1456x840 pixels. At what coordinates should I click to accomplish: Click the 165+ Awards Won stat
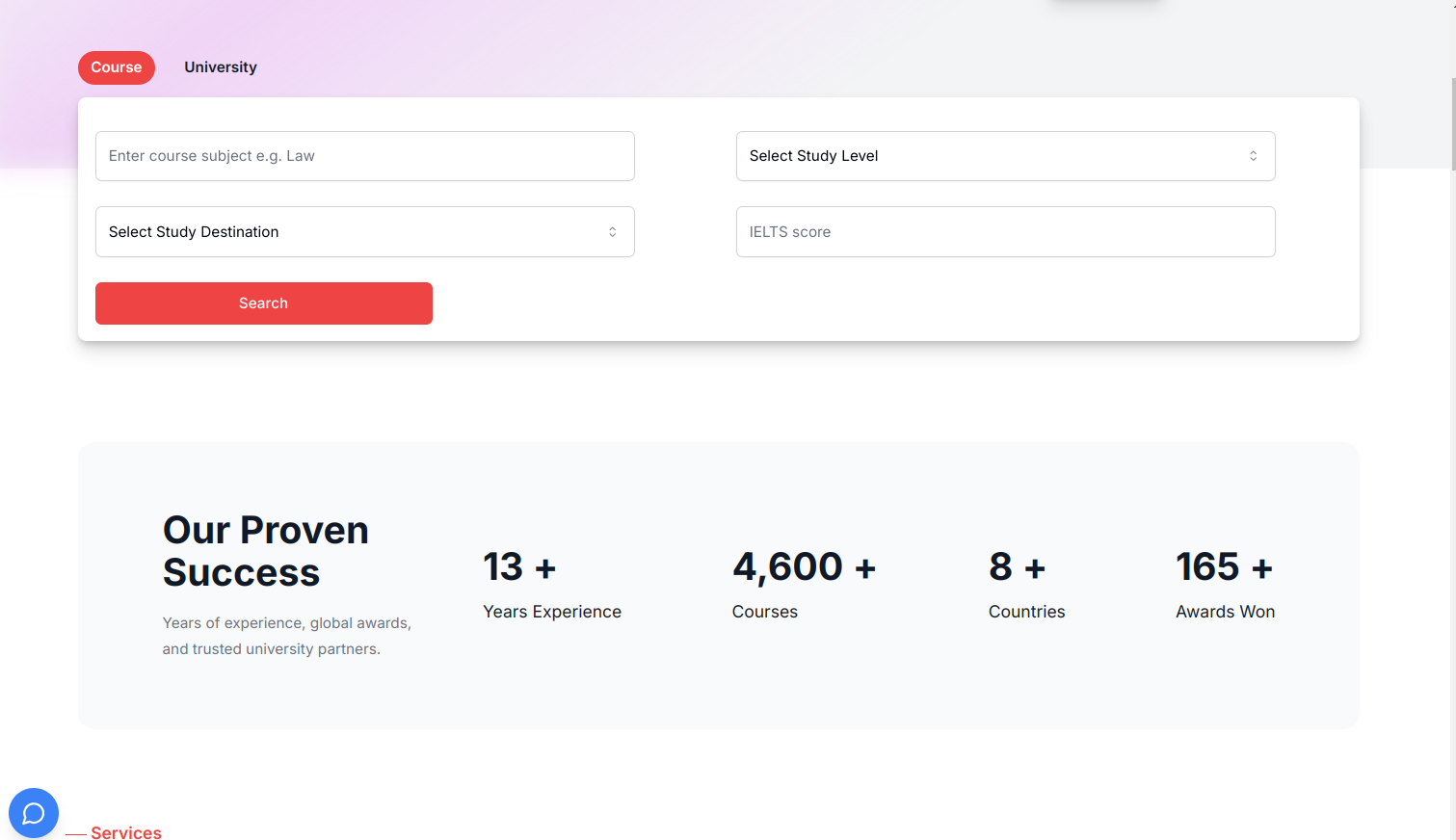pyautogui.click(x=1224, y=583)
